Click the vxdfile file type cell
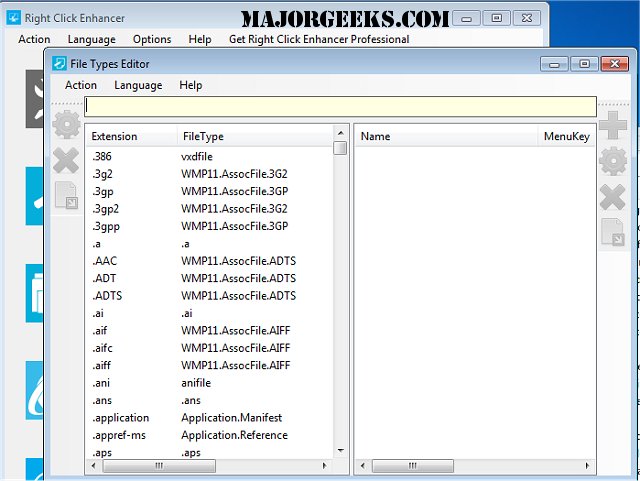Image resolution: width=640 pixels, height=481 pixels. [197, 156]
